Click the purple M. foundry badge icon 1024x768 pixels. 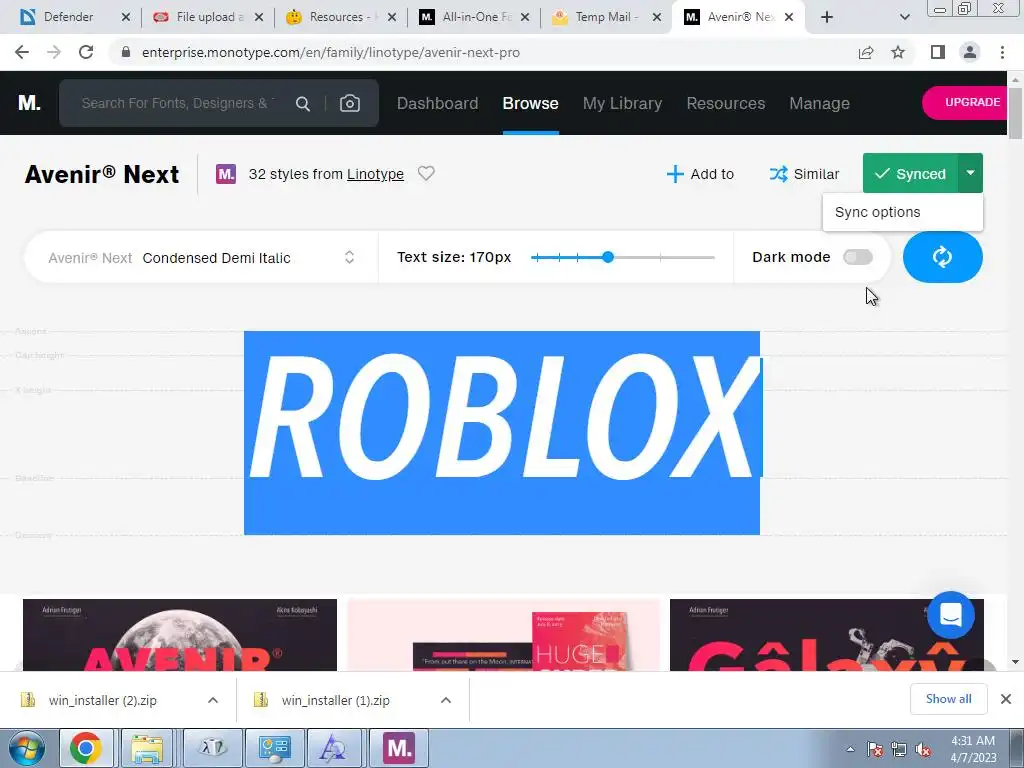click(226, 174)
